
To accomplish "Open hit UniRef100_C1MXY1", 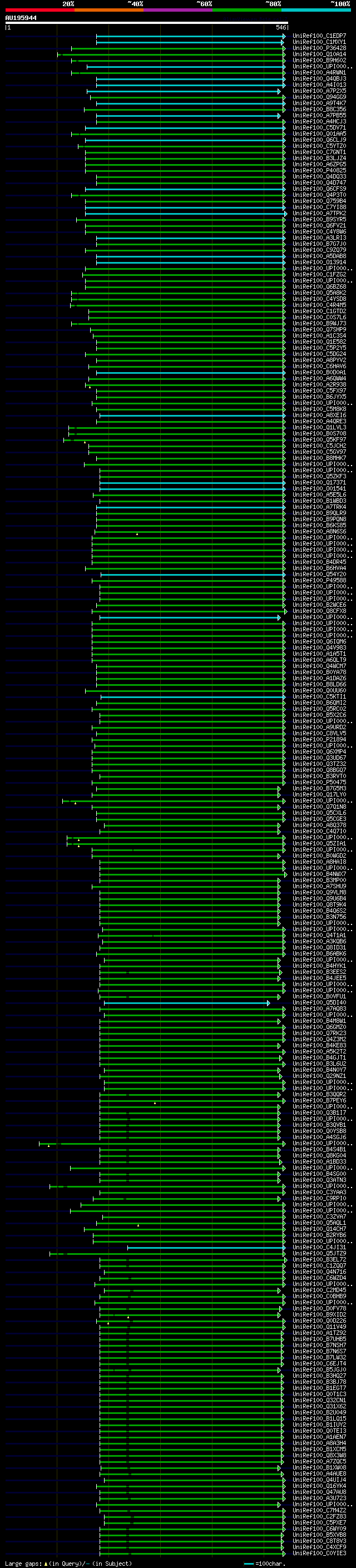I will [x=319, y=42].
